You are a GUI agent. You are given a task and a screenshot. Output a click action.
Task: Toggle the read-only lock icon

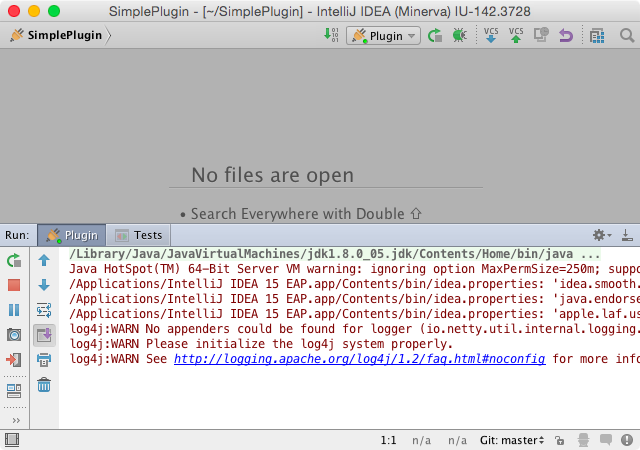point(560,440)
